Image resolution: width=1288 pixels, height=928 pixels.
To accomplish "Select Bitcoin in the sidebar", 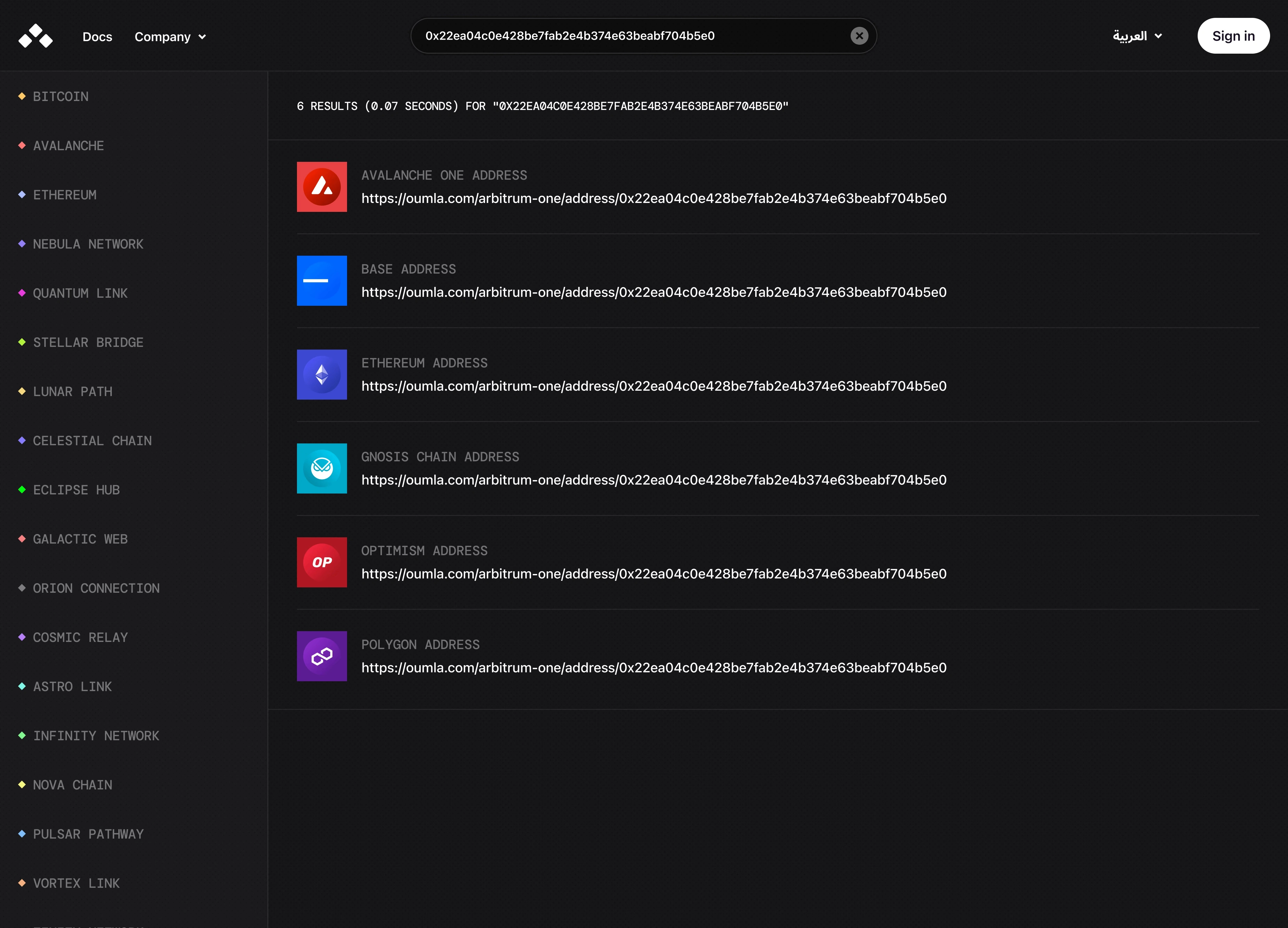I will pos(61,97).
